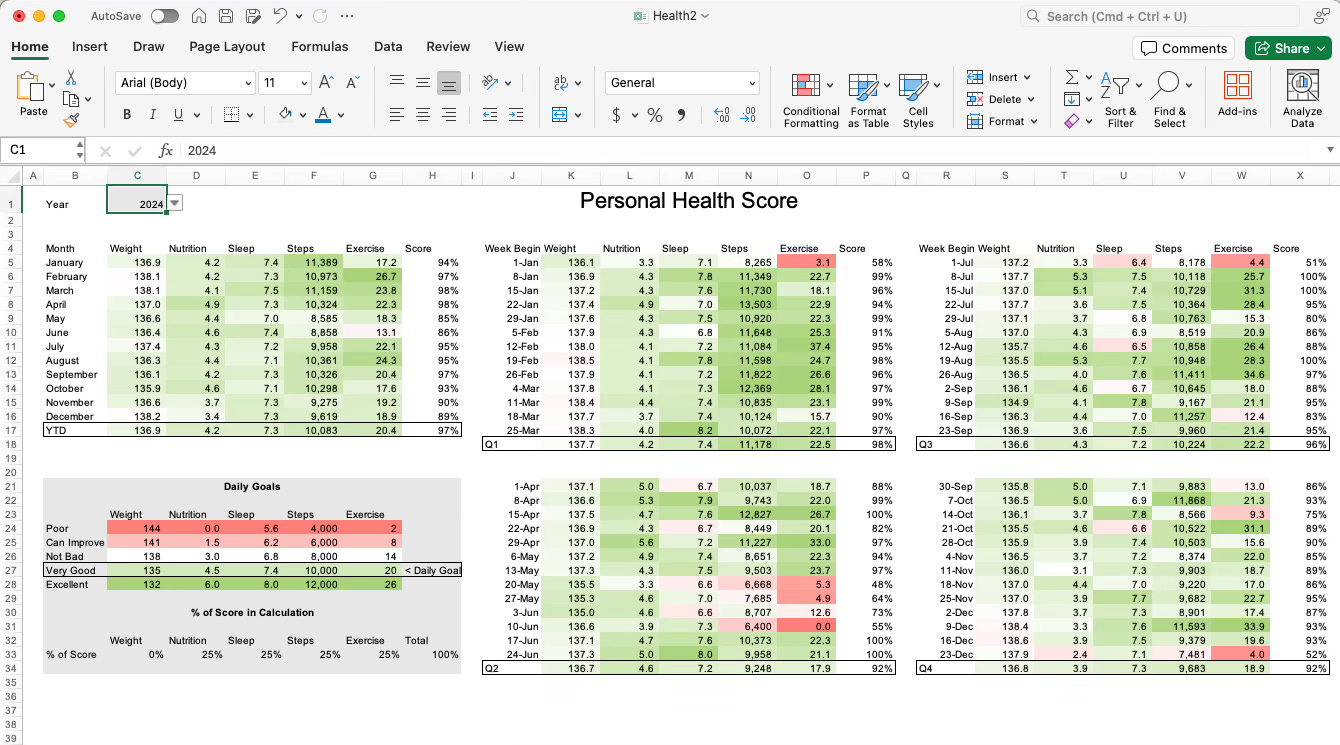Open Conditional Formatting options
Viewport: 1340px width, 745px height.
(x=810, y=99)
